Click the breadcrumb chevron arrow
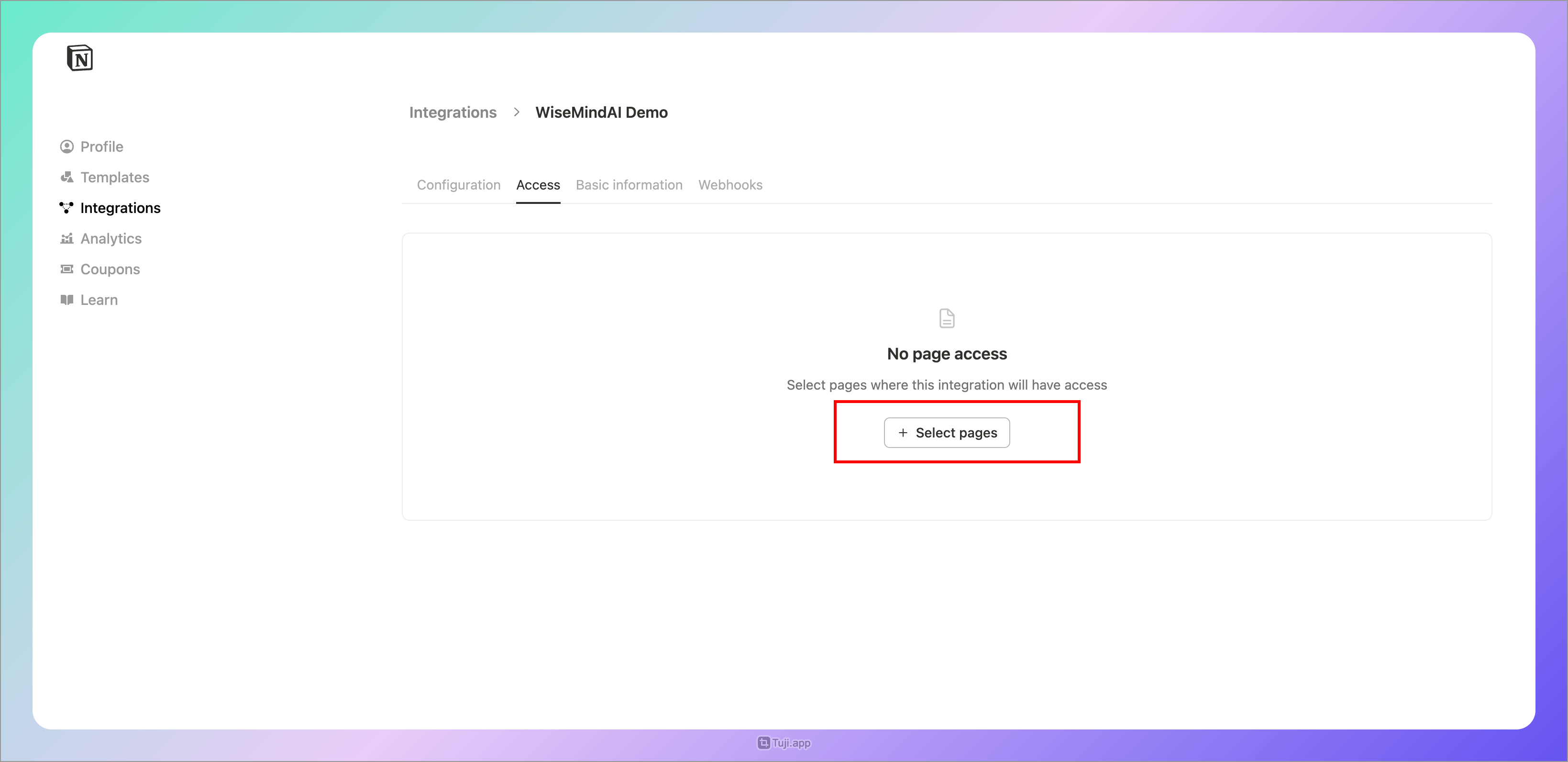 [516, 112]
